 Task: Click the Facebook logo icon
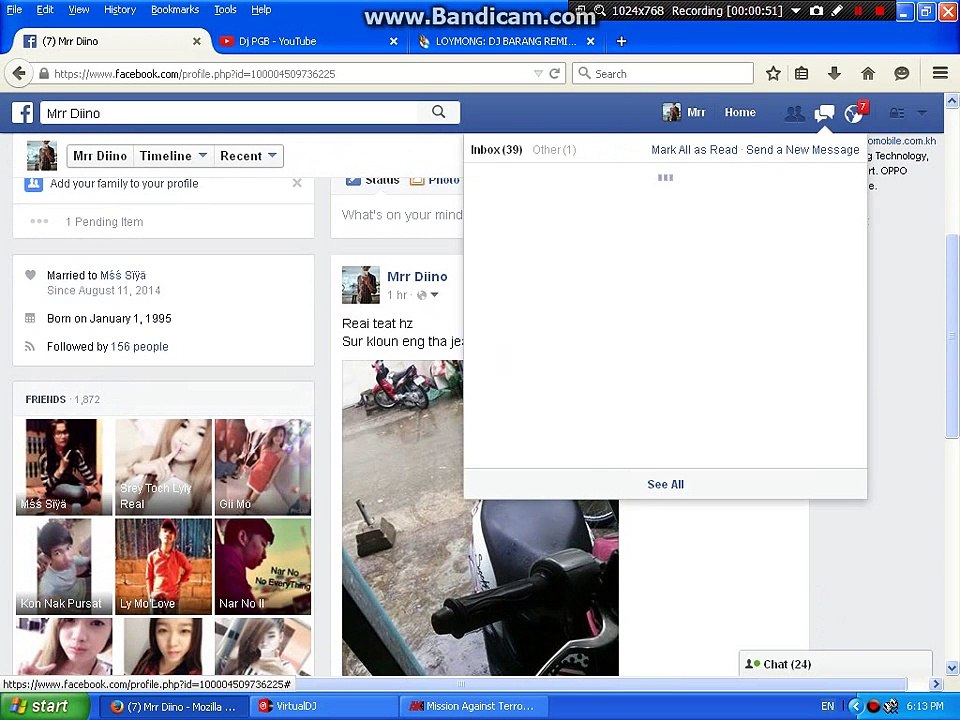pos(23,113)
